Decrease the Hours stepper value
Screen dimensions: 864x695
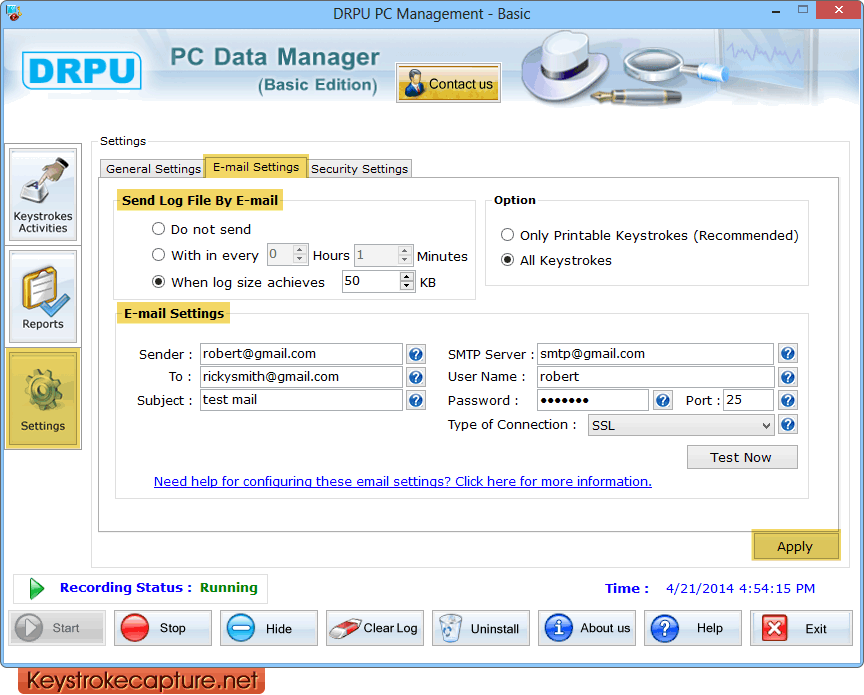pyautogui.click(x=299, y=258)
